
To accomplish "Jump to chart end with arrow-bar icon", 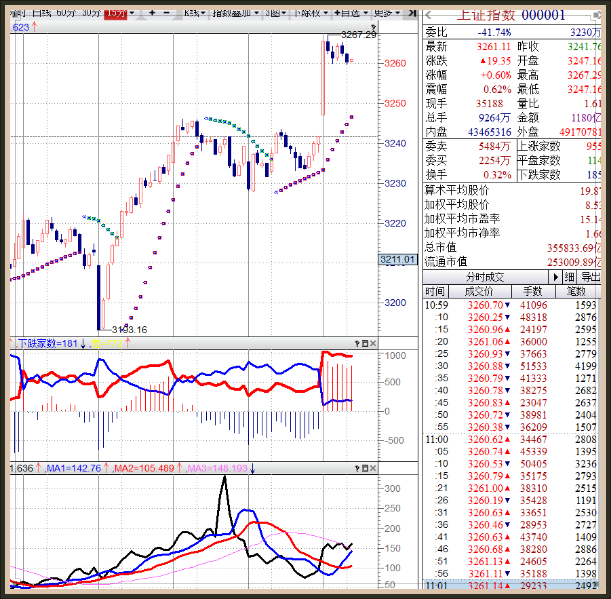I will (412, 13).
